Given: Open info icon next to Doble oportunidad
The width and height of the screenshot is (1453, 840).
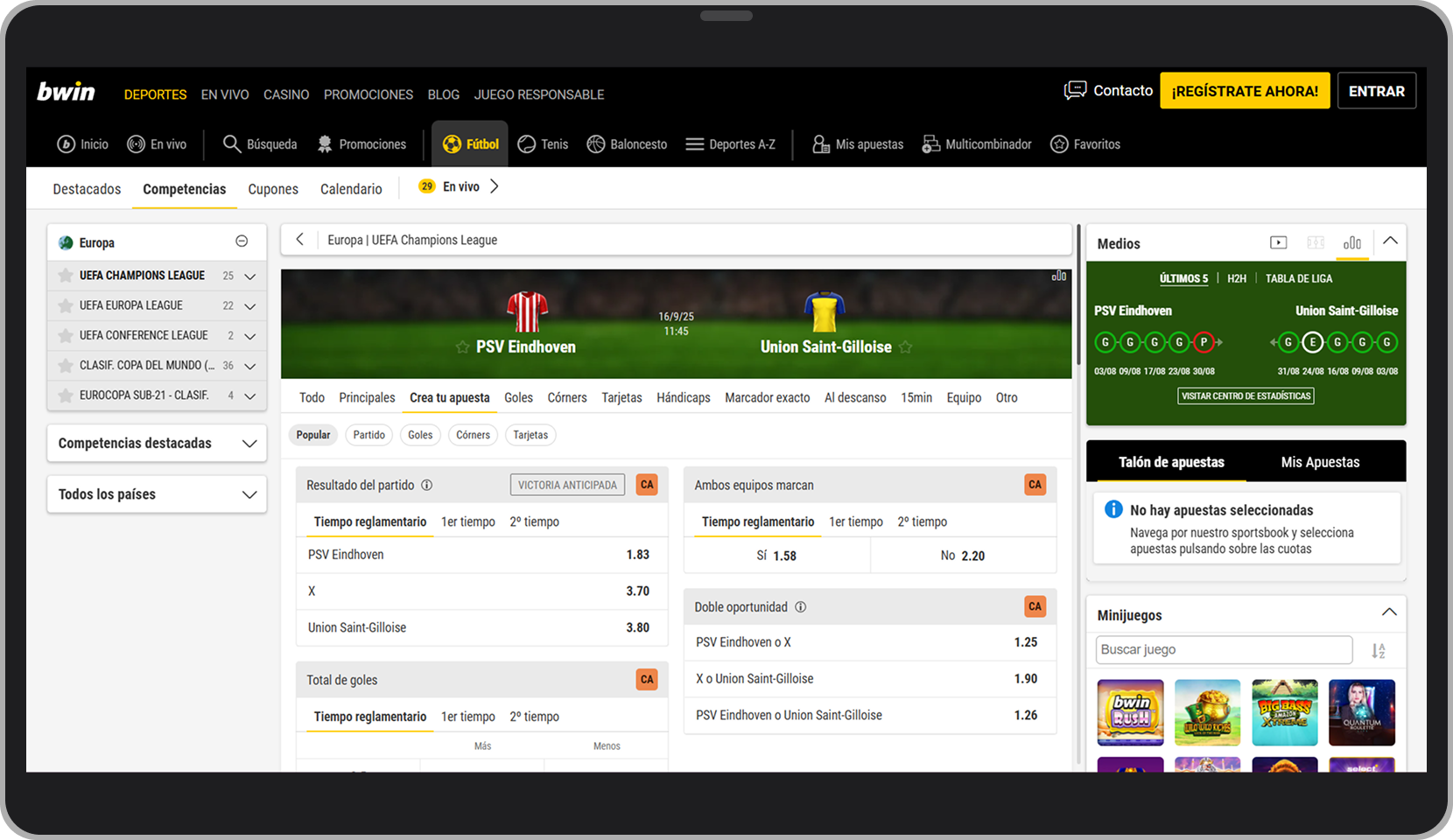Looking at the screenshot, I should [800, 607].
